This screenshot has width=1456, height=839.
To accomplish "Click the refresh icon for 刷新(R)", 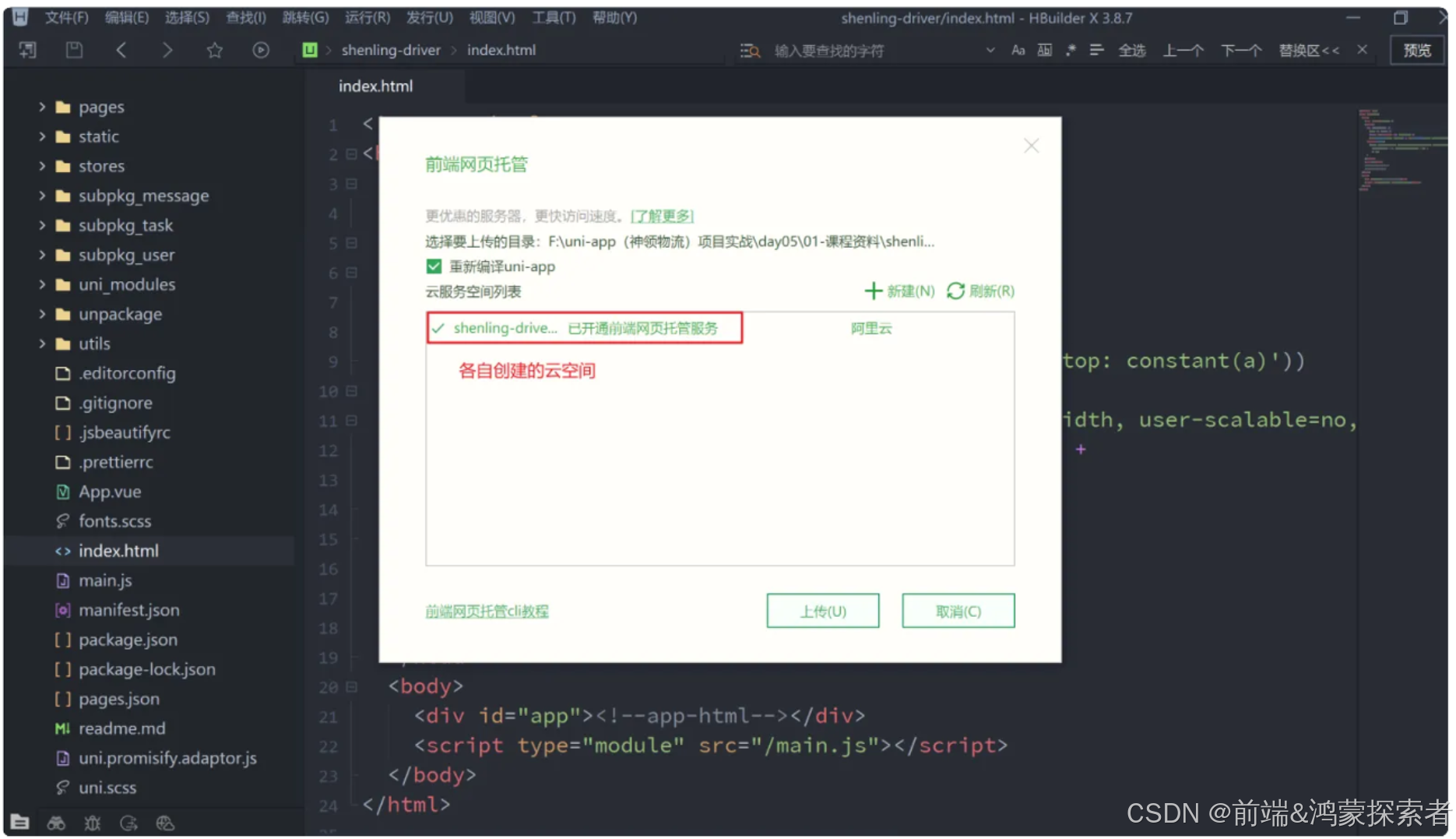I will [x=955, y=291].
